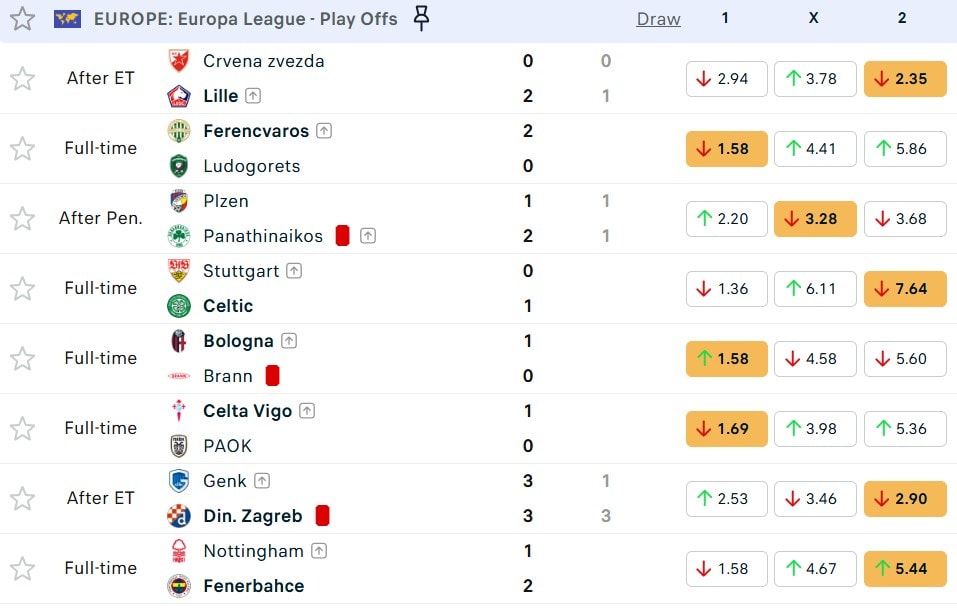Click the Celtic club crest
Viewport: 957px width, 615px height.
[x=179, y=306]
